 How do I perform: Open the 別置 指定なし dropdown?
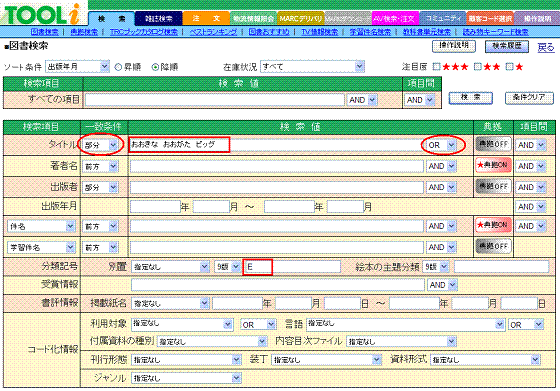click(170, 267)
